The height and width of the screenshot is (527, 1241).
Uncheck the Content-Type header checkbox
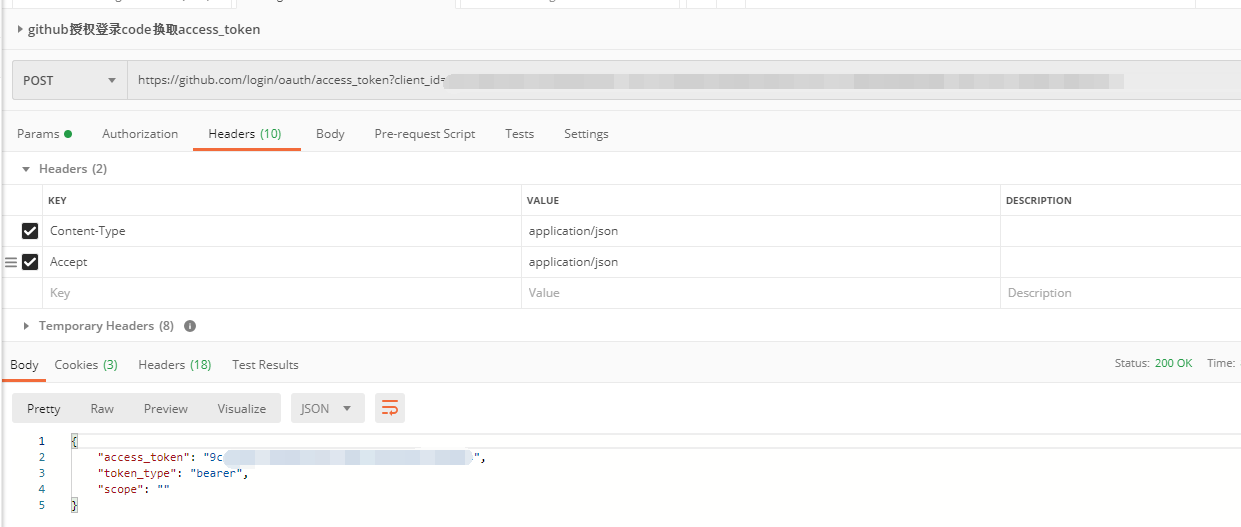tap(30, 231)
